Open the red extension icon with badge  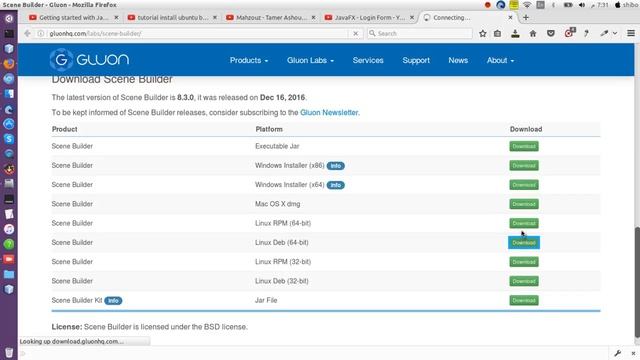pos(569,33)
